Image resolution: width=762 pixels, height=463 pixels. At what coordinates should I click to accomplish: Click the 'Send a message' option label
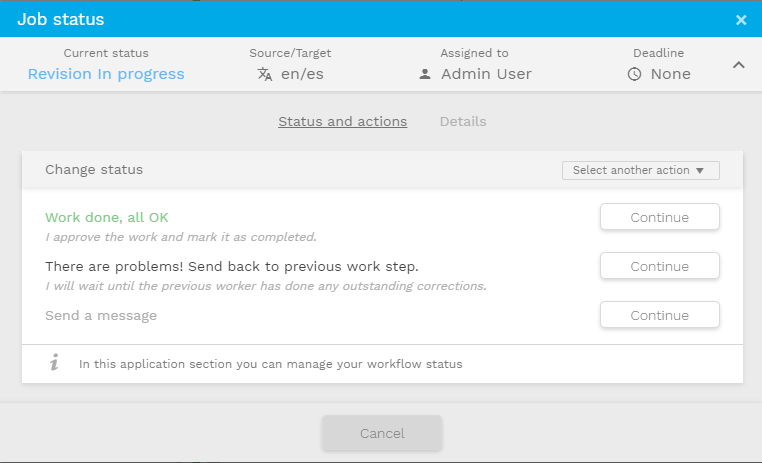point(101,315)
